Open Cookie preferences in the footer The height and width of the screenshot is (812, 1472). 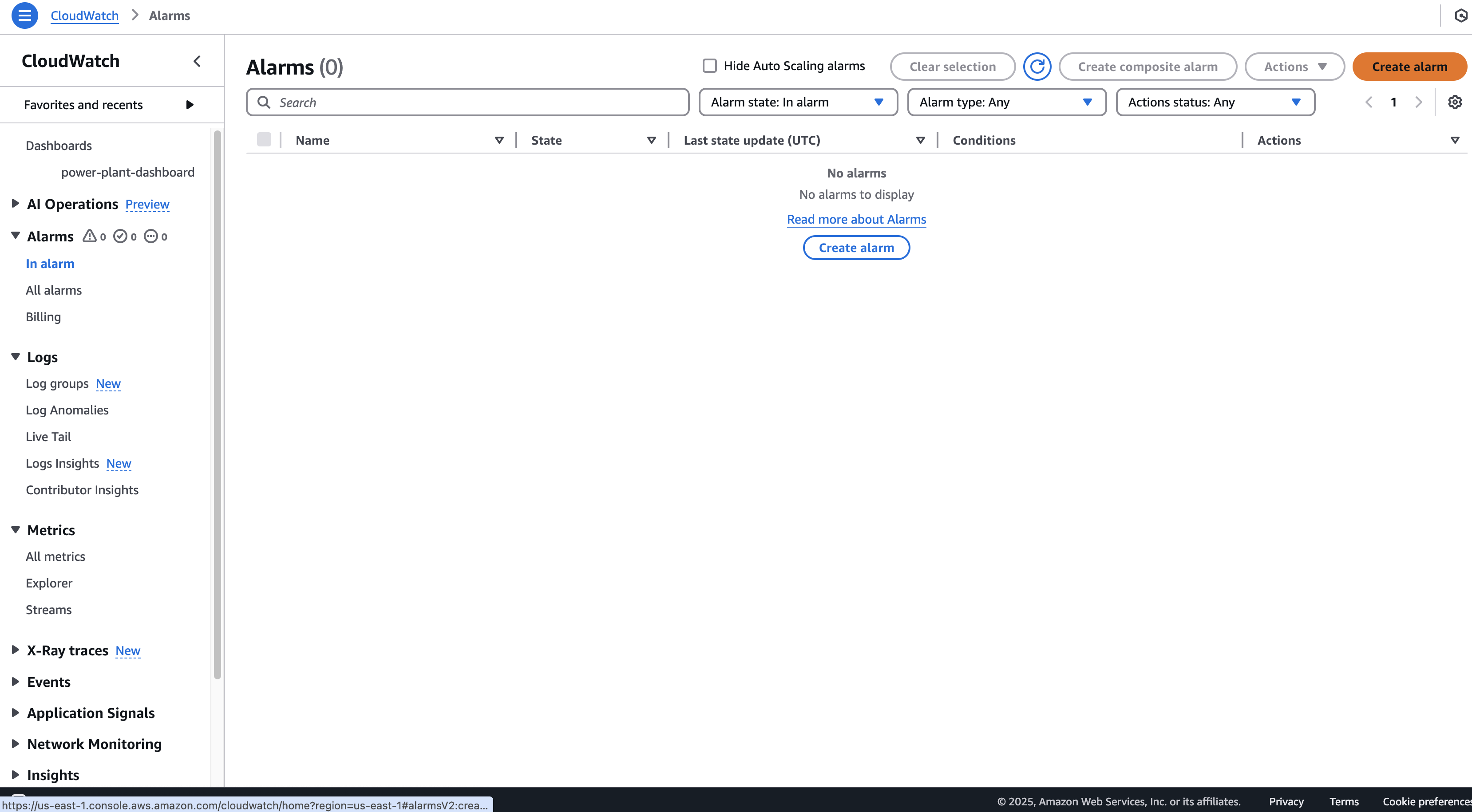1427,801
